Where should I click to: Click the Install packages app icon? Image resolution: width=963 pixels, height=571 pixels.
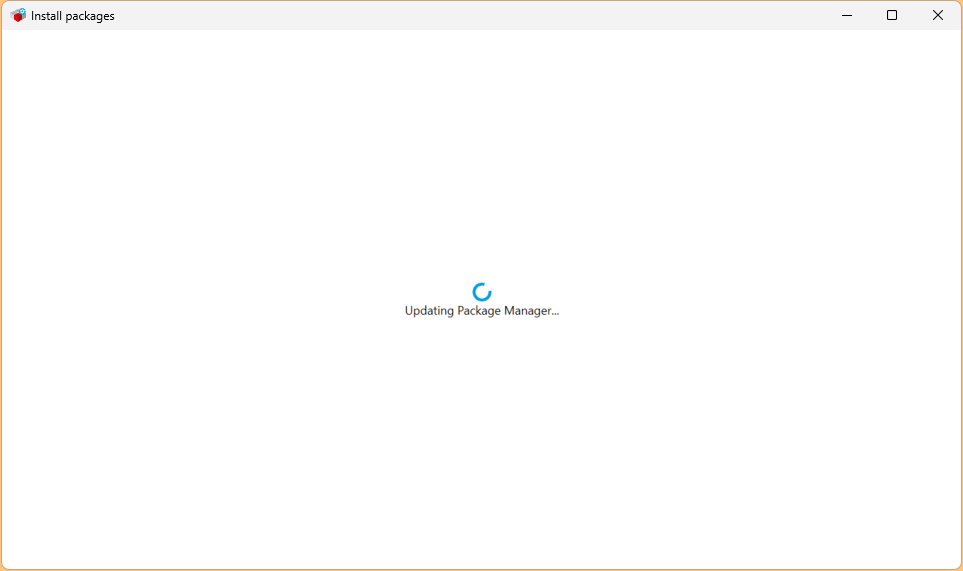tap(18, 15)
